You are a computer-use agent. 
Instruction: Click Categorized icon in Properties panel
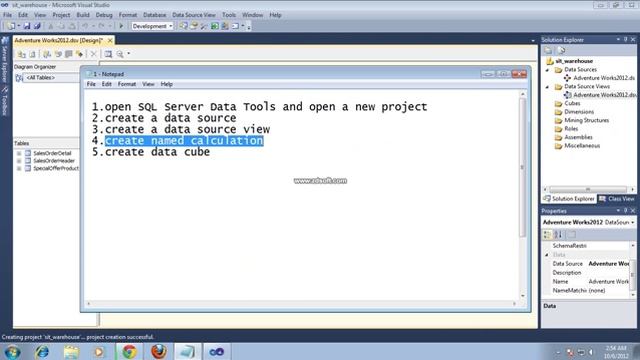click(547, 234)
